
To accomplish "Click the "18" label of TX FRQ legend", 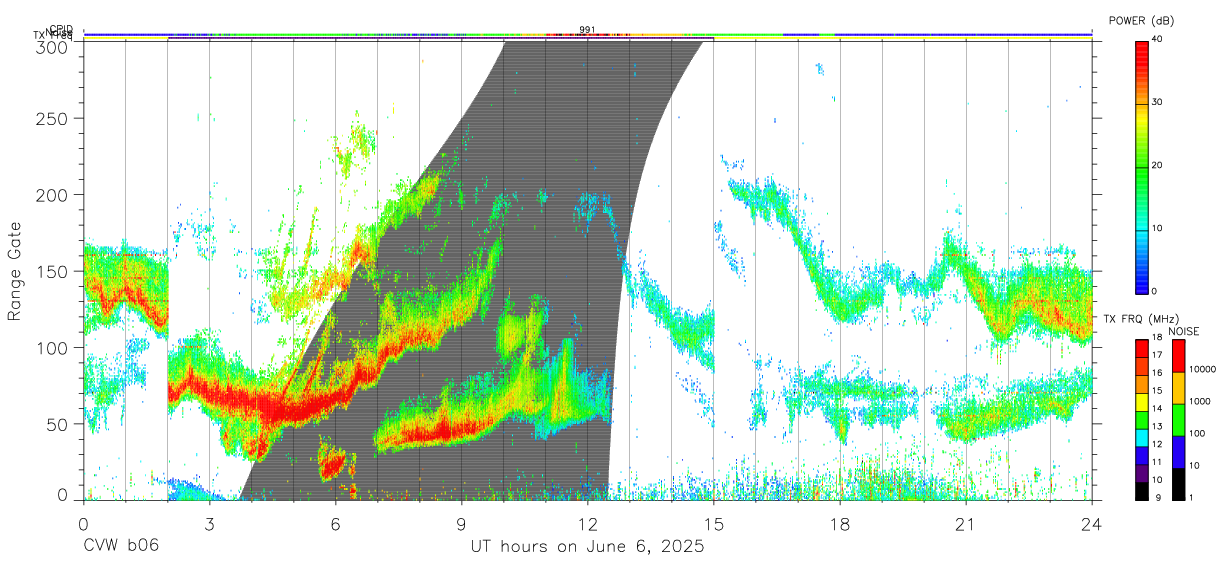I will point(1157,338).
